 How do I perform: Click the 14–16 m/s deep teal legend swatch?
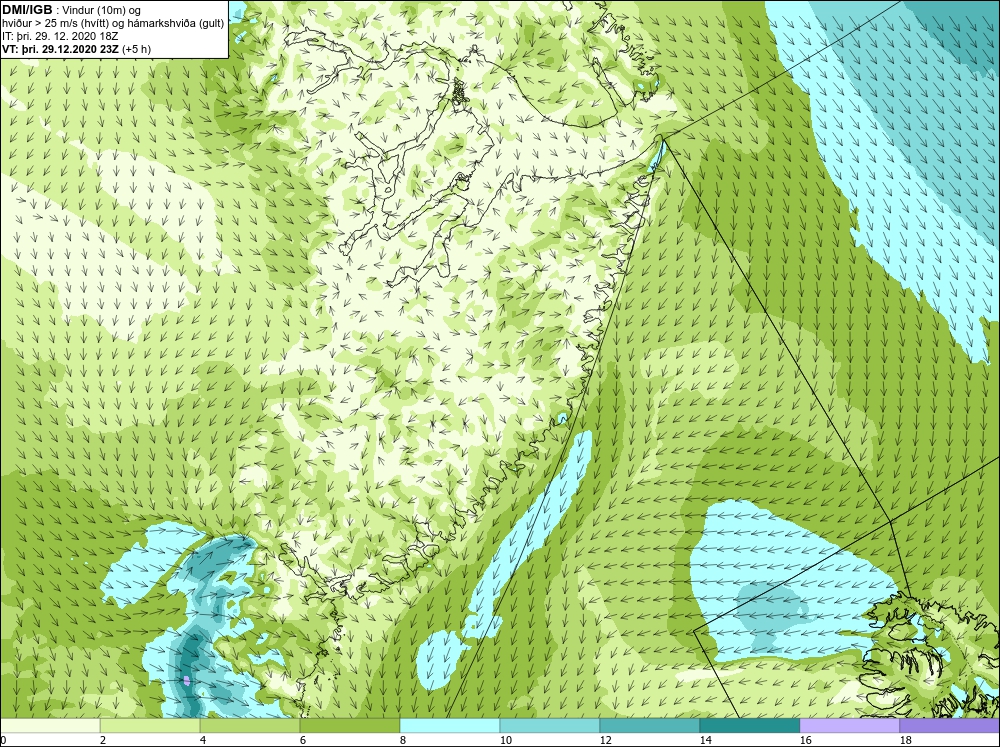(x=749, y=726)
